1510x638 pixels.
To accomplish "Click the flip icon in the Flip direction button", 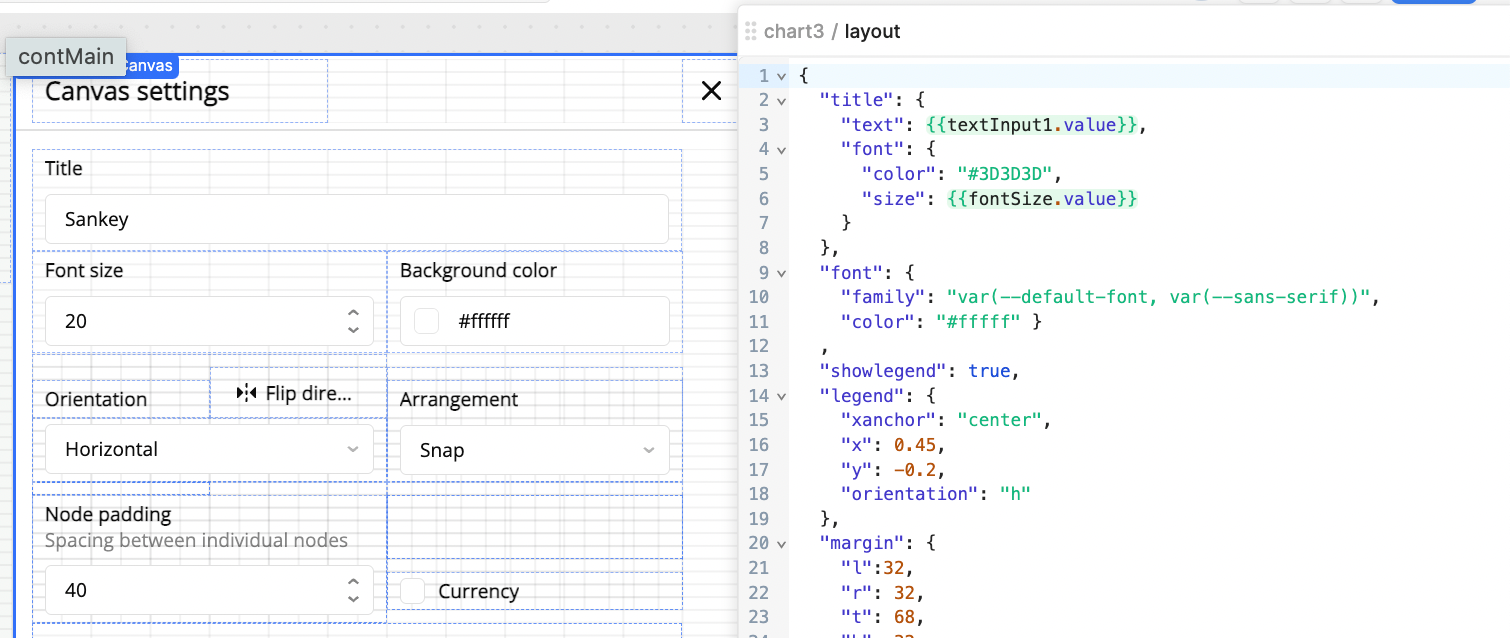I will click(x=246, y=393).
